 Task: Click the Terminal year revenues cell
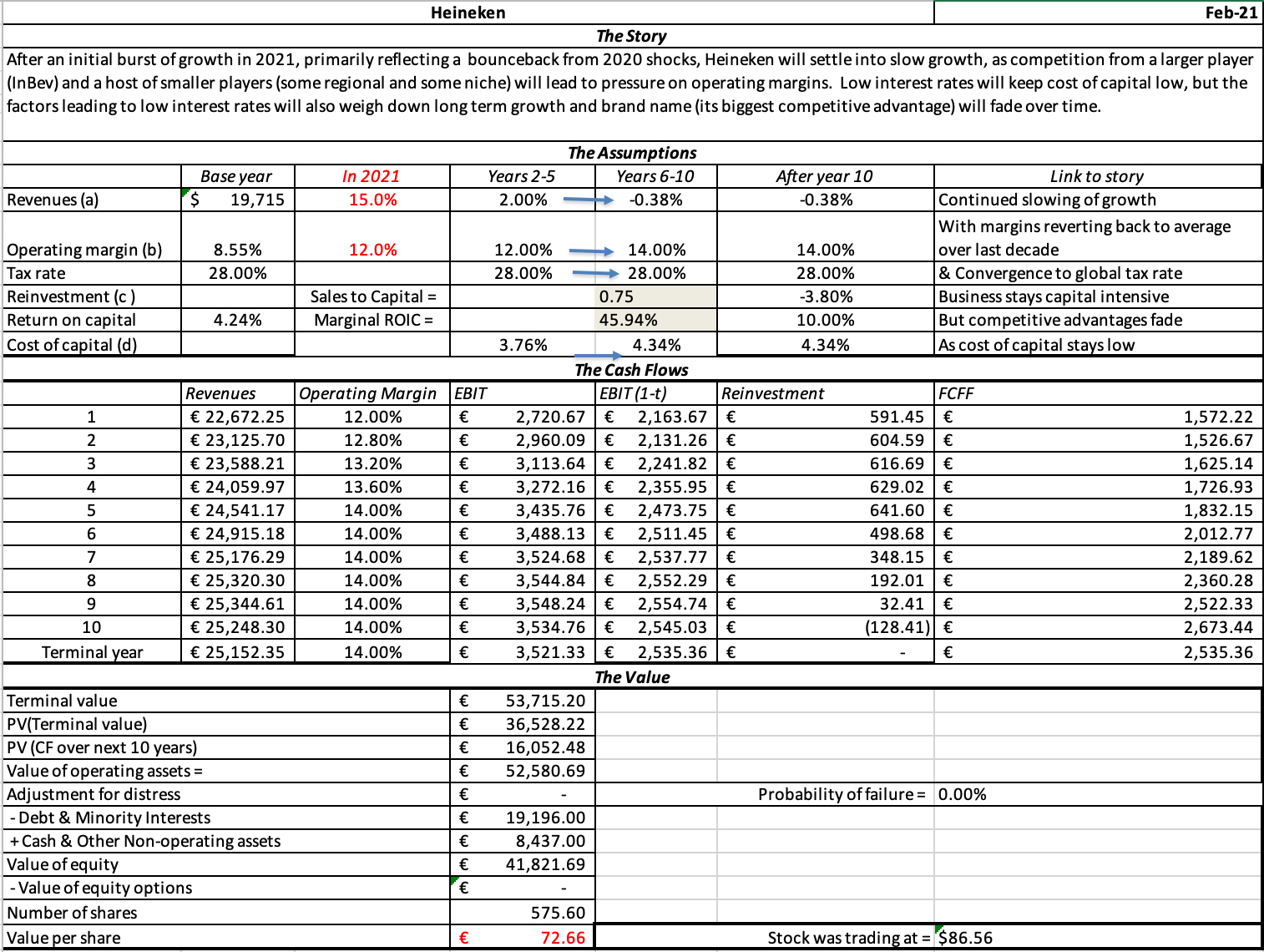point(238,652)
